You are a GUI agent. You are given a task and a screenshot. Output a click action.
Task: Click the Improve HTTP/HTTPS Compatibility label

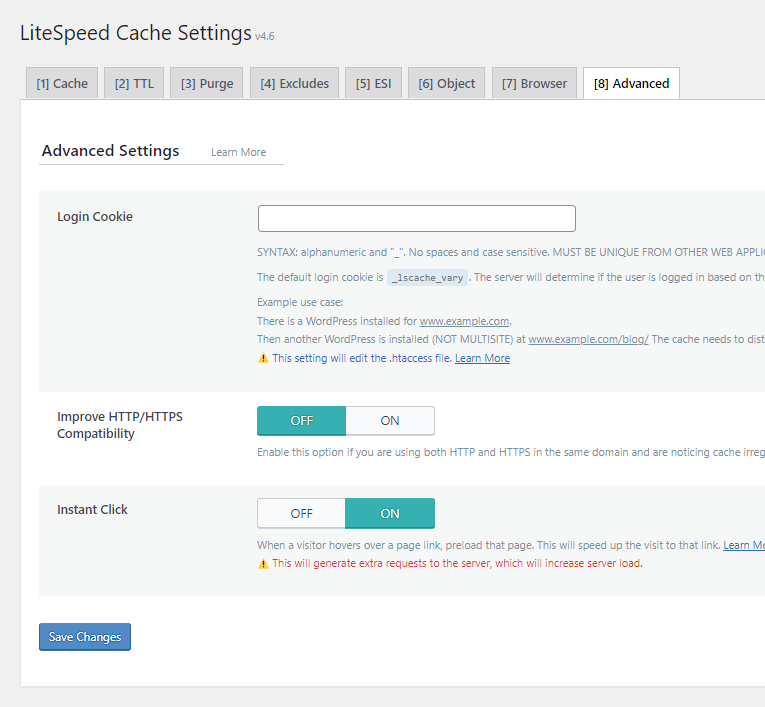(x=120, y=425)
